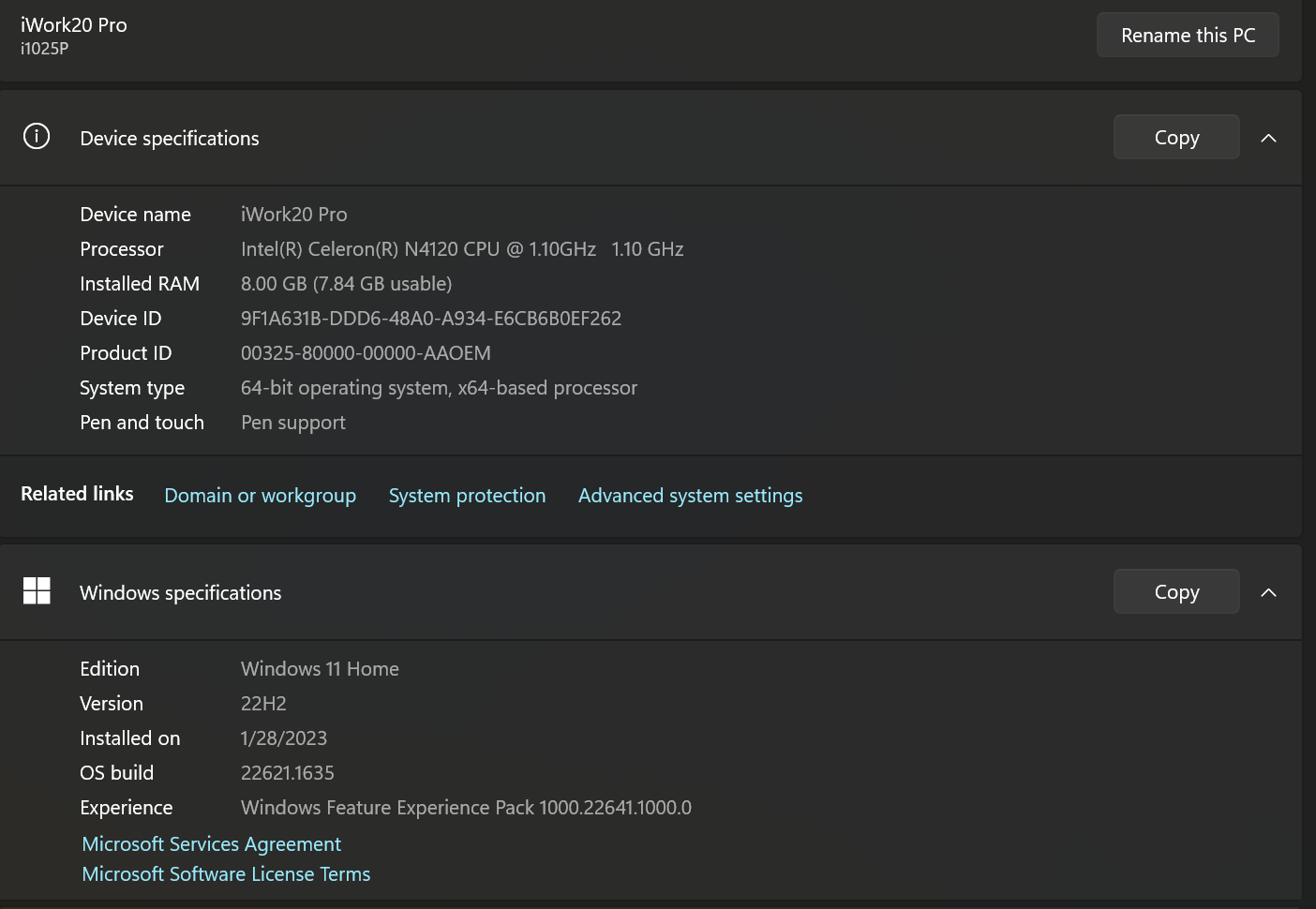Open the Domain or workgroup link

260,496
